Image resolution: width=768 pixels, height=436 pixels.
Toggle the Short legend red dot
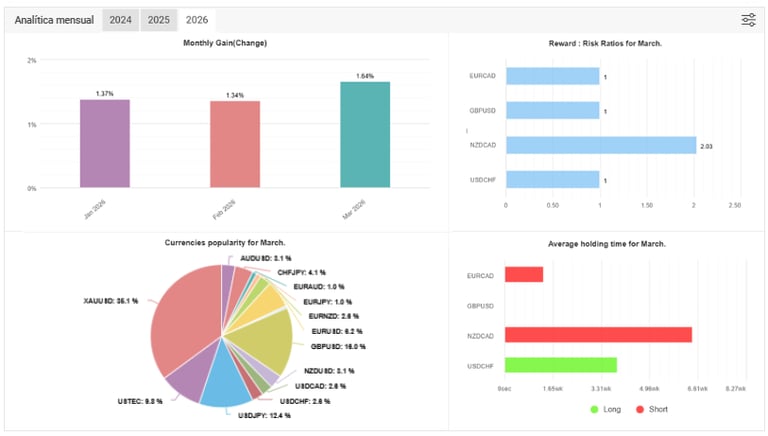[640, 410]
